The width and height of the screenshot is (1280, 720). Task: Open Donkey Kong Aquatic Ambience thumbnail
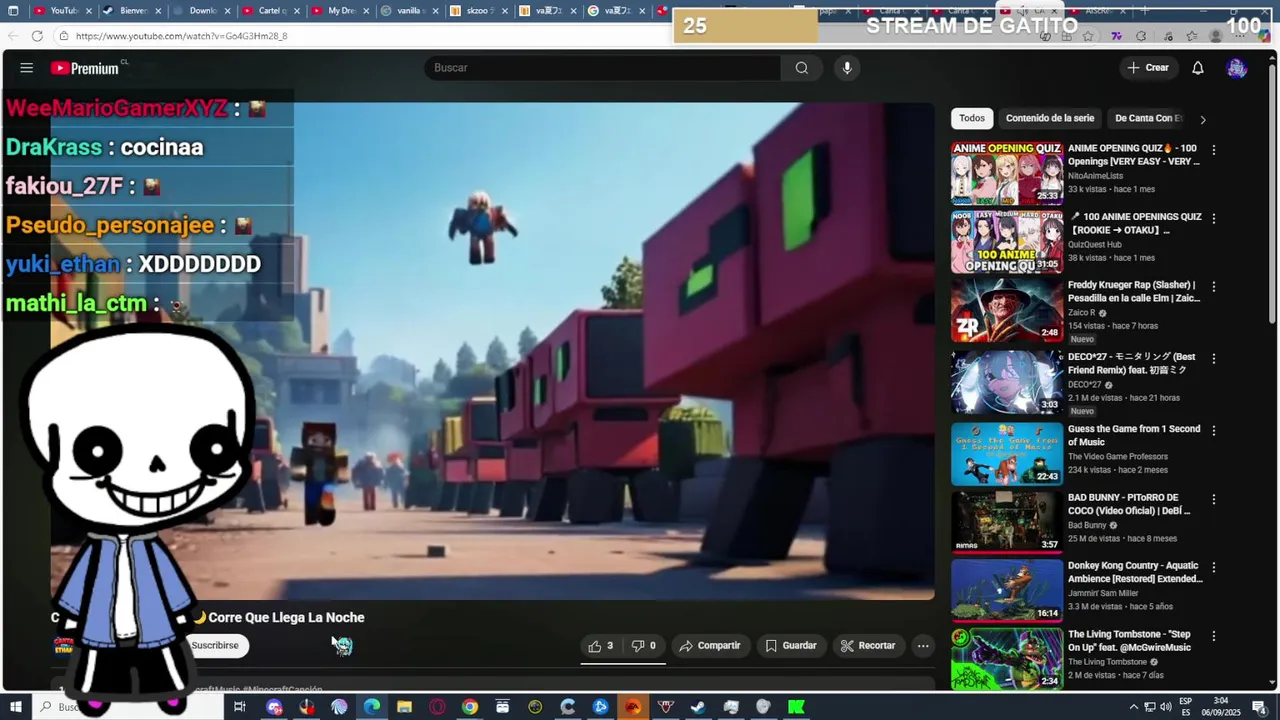(x=1007, y=590)
